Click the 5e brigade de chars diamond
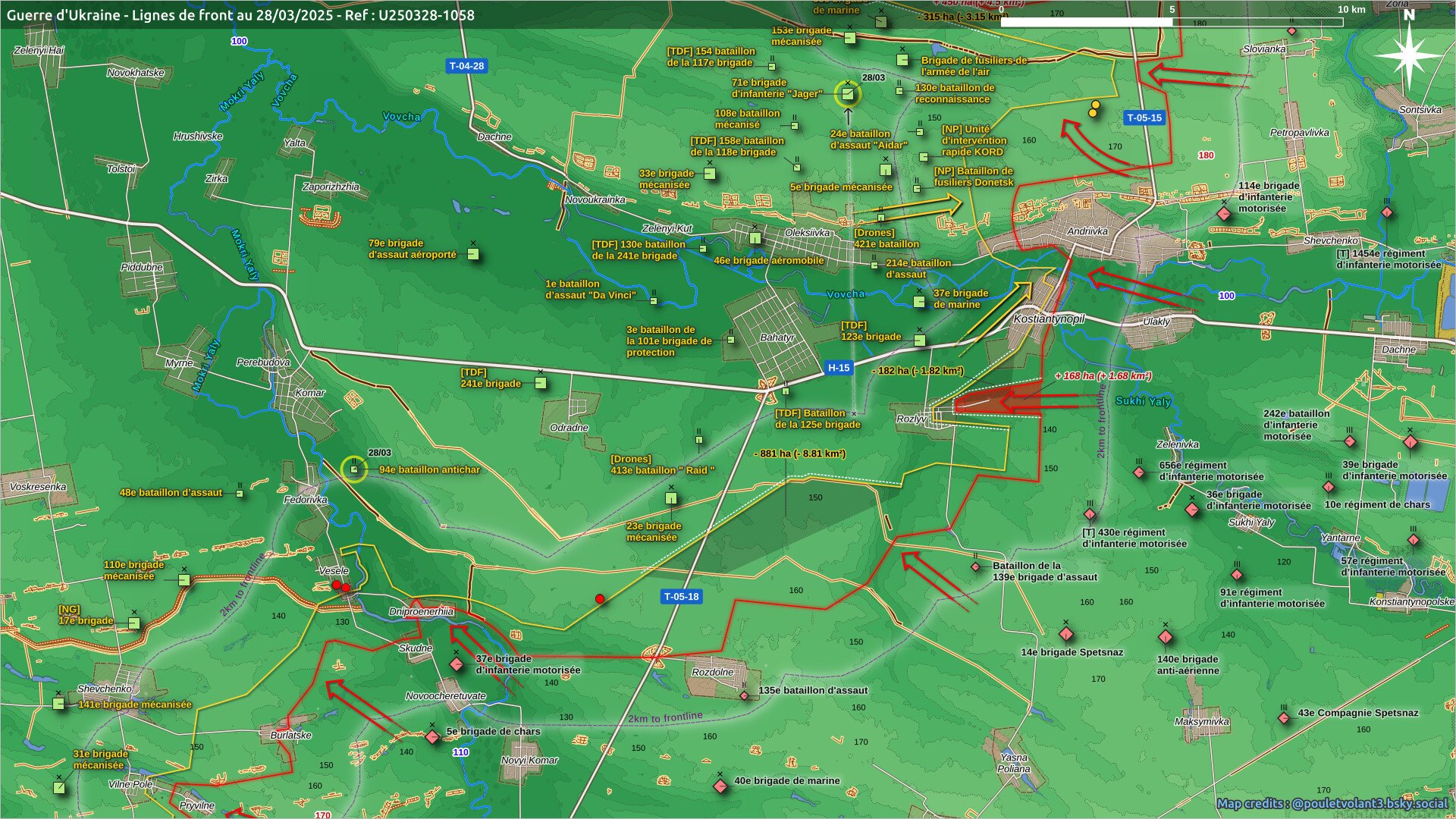 (432, 736)
